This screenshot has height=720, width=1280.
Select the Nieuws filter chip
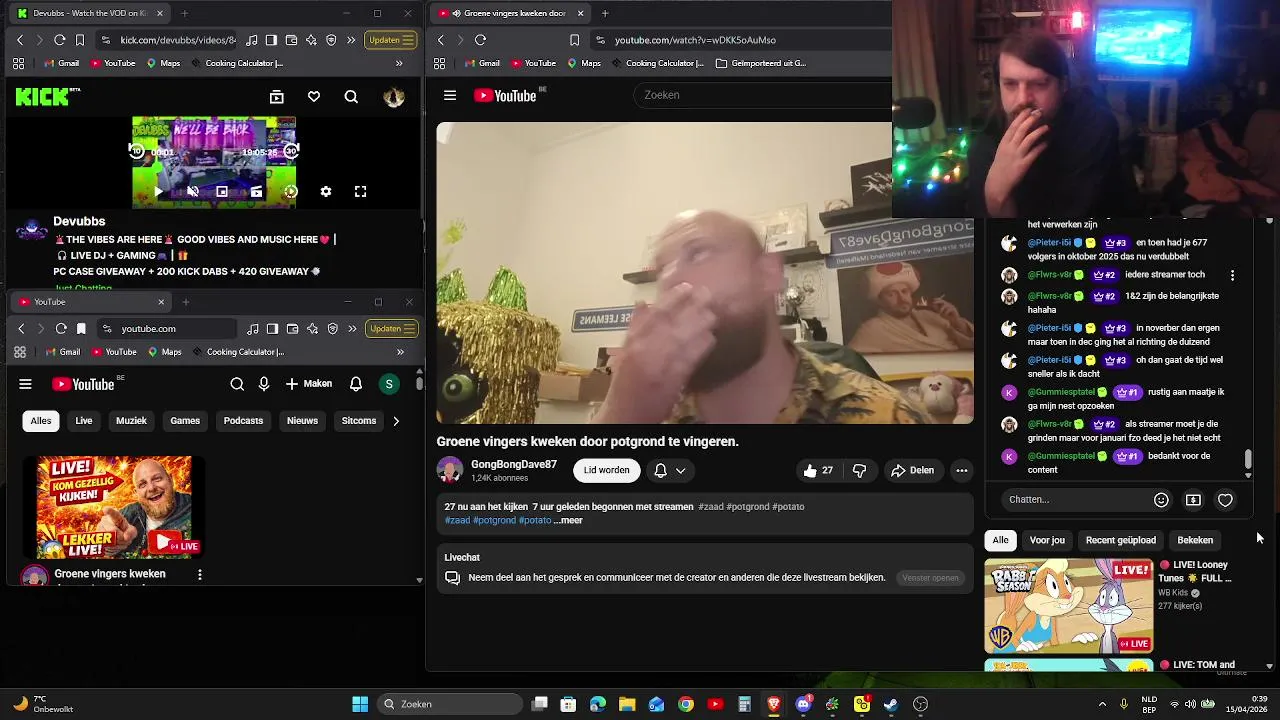[x=302, y=421]
